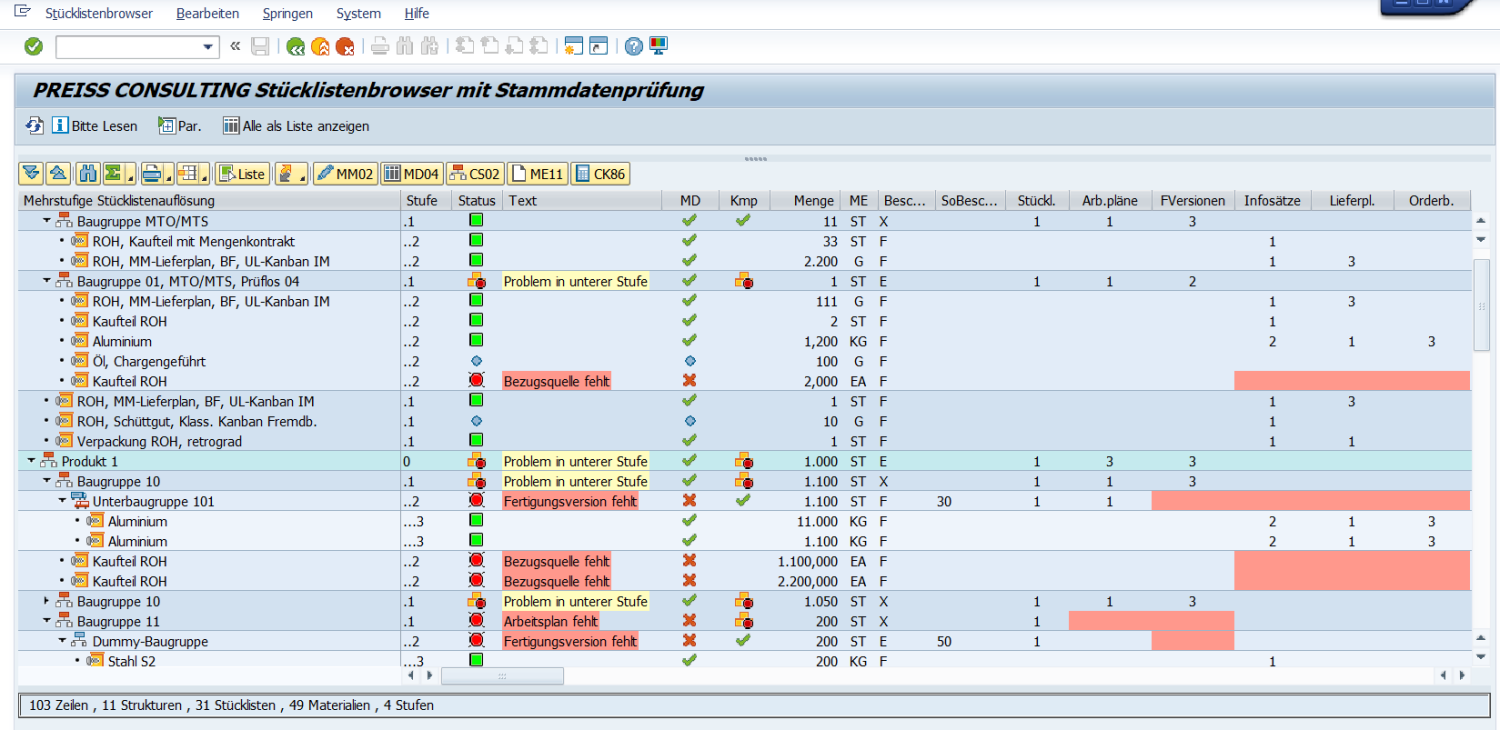Viewport: 1500px width, 730px height.
Task: Collapse the Unterbaugruppe 101 node
Action: 62,502
